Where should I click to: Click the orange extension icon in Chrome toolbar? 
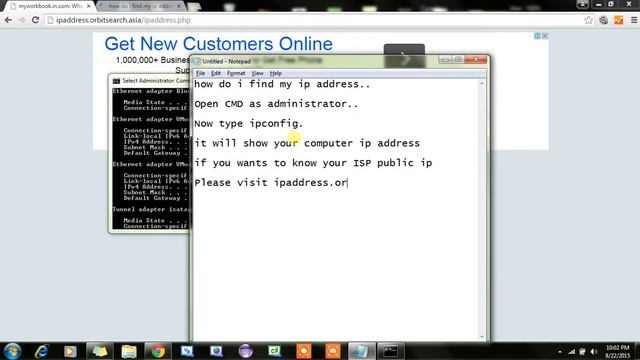tap(619, 20)
